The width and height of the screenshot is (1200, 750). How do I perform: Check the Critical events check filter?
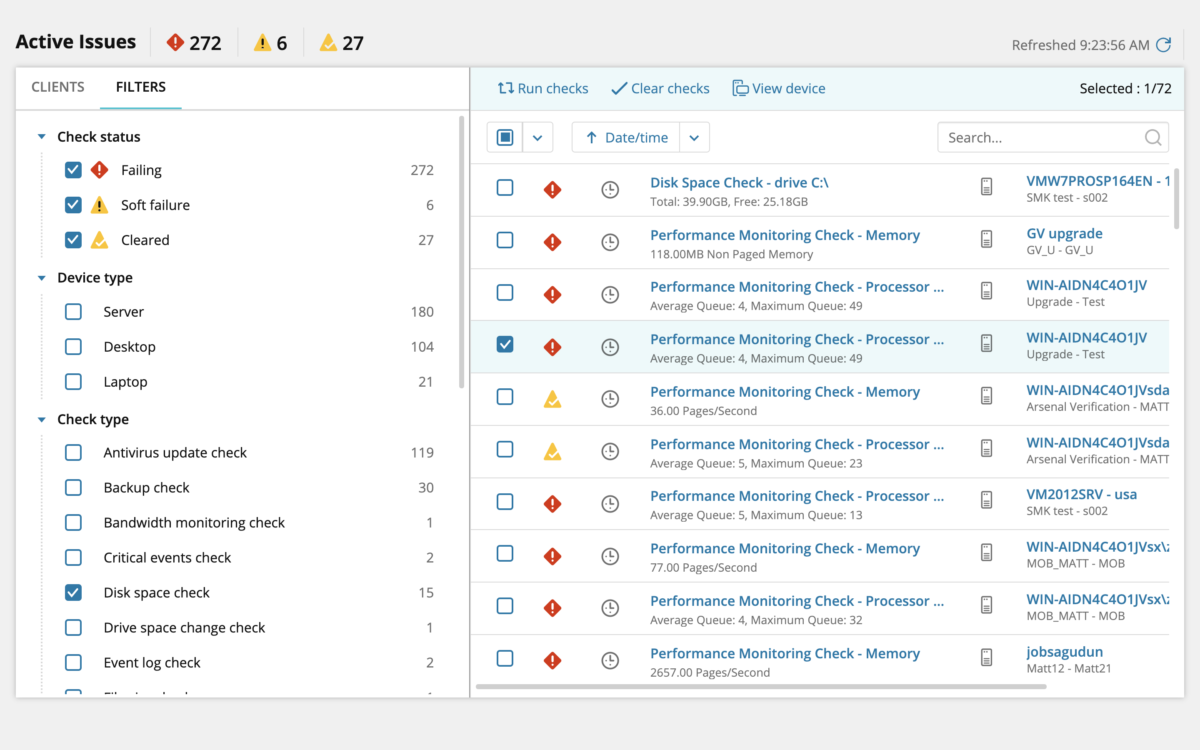(73, 558)
